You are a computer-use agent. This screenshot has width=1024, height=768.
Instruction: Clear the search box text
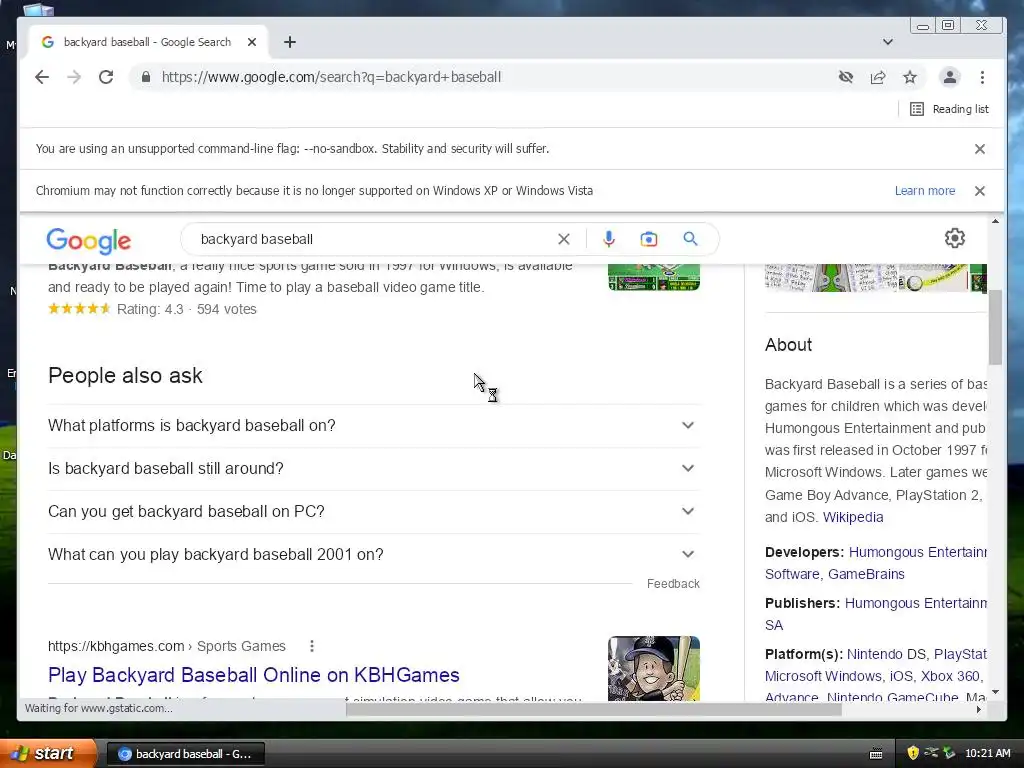coord(564,239)
